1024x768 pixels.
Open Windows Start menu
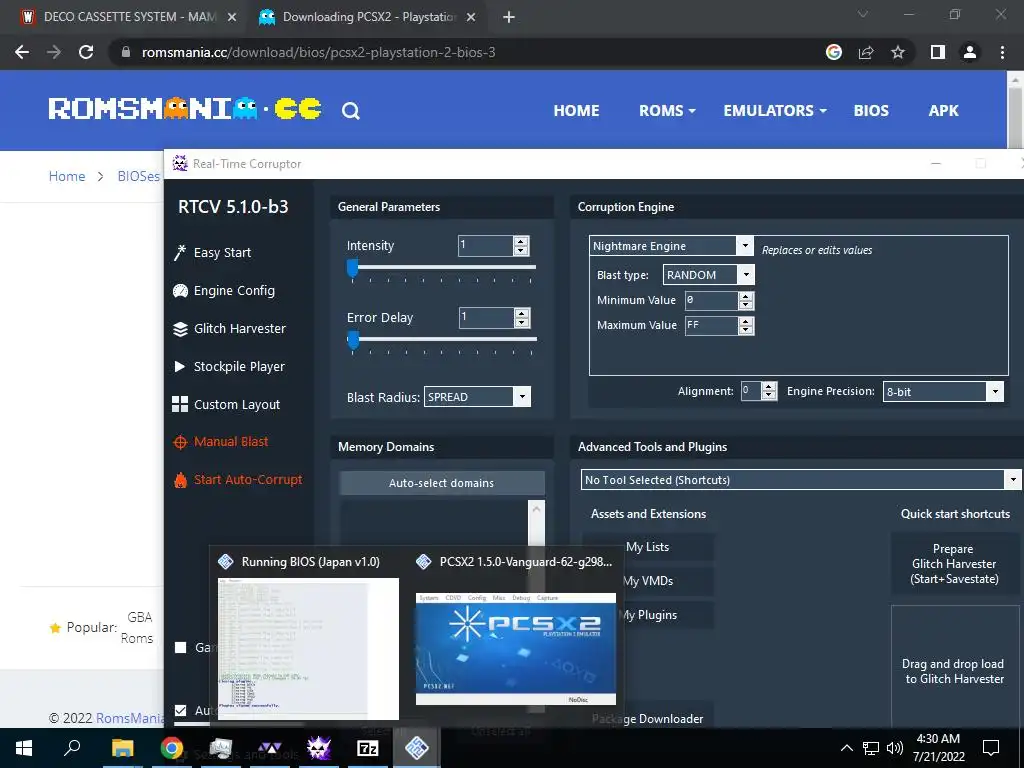point(24,748)
